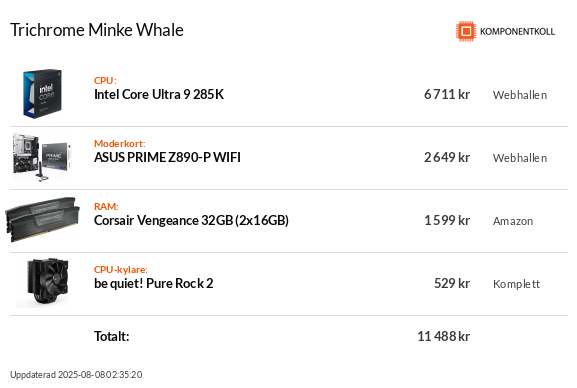577x388 pixels.
Task: Open the Corsair Vengeance RAM sticks image
Action: 42,220
